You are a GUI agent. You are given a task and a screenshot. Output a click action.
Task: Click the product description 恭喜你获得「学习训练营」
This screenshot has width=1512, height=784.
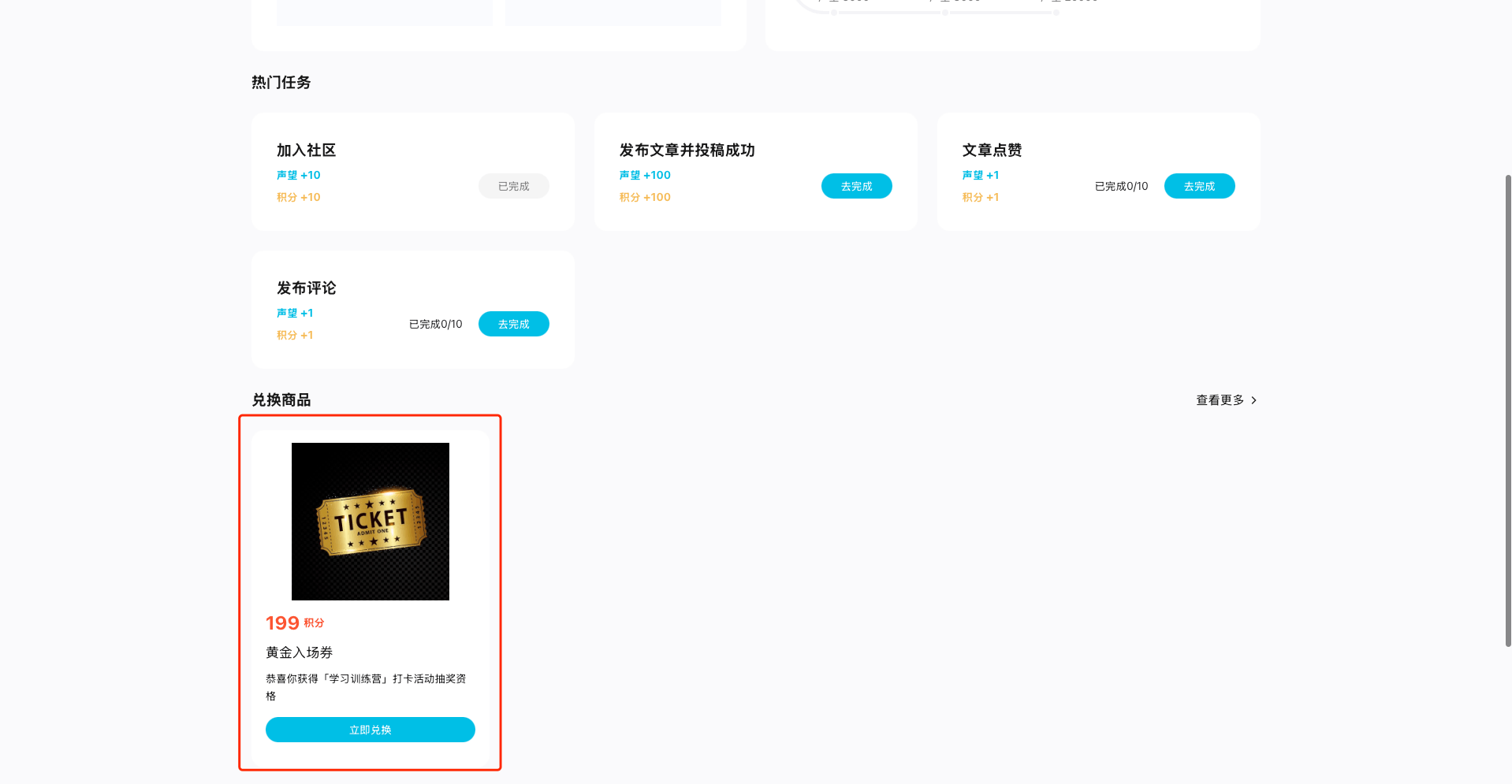click(x=366, y=687)
